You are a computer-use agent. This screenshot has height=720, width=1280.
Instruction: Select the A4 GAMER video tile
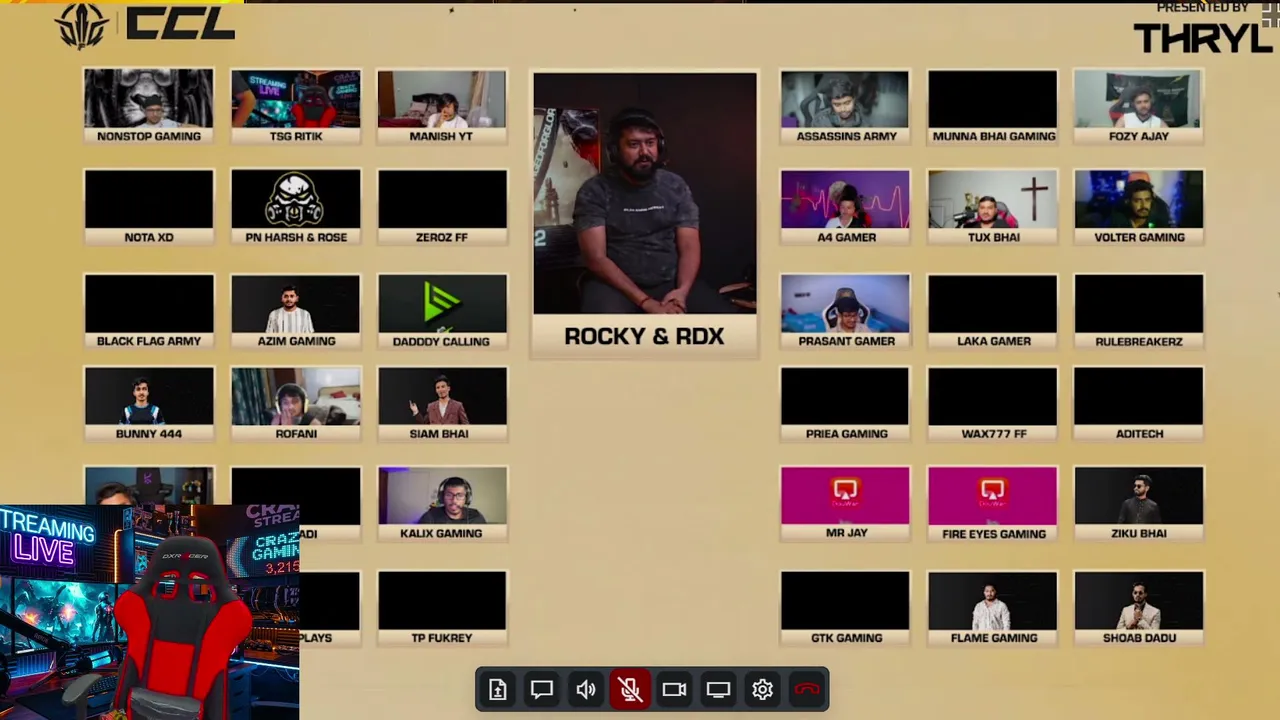pos(845,207)
